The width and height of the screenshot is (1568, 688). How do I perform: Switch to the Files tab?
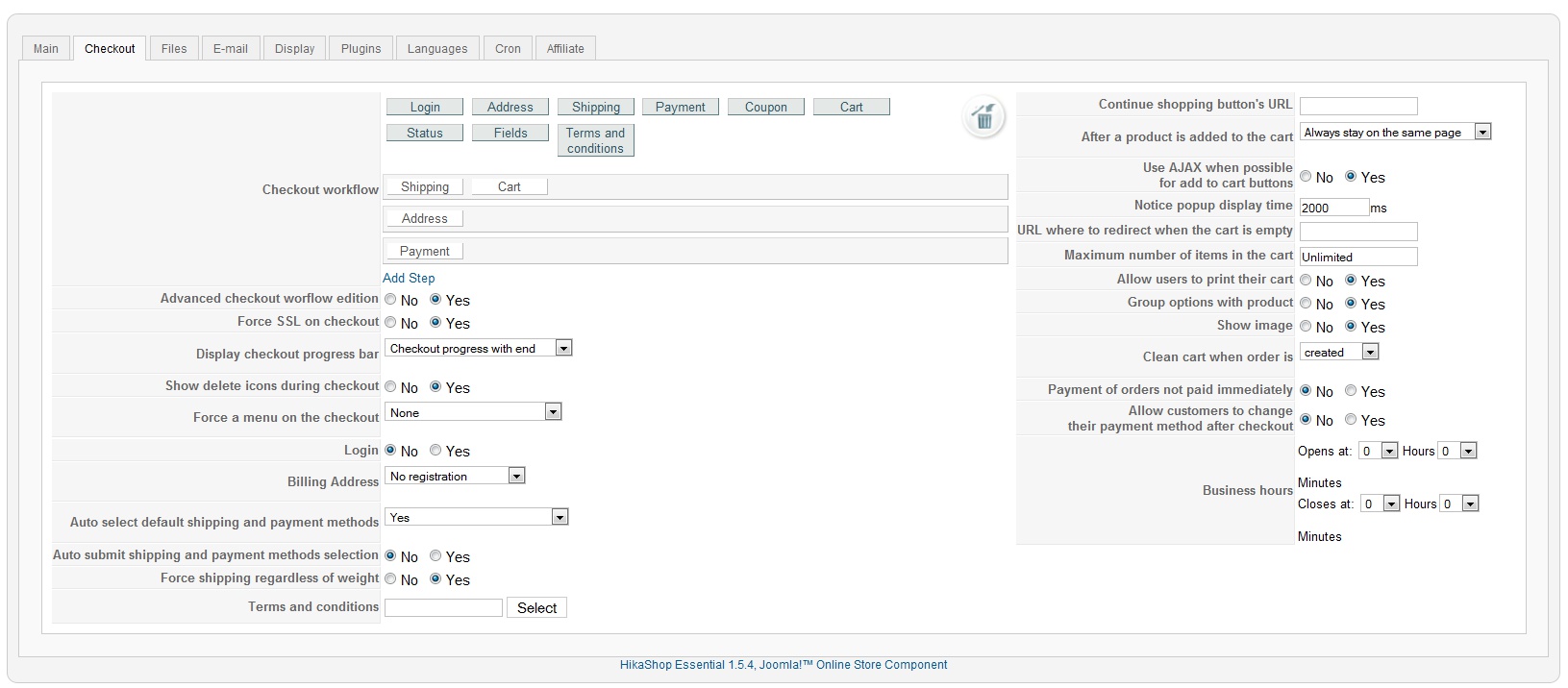pos(174,48)
